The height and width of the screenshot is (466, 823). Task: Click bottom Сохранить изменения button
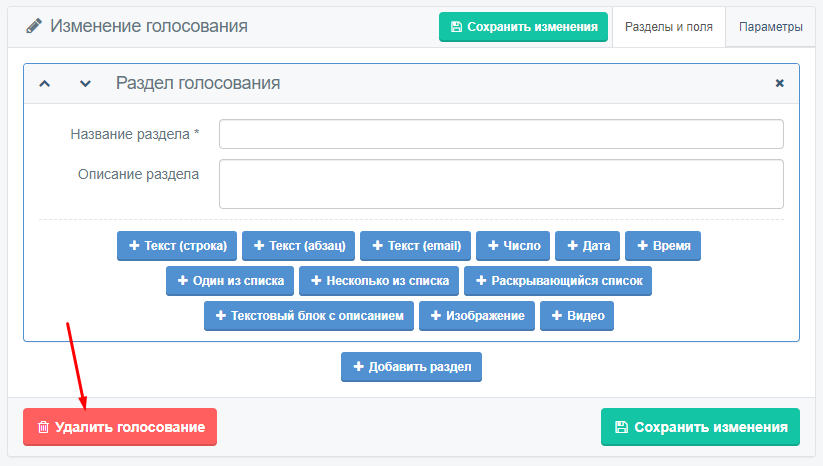700,427
